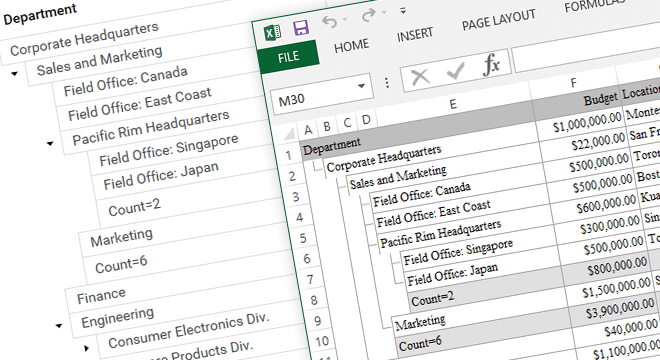This screenshot has width=660, height=360.
Task: Select row 1 header in Excel
Action: (x=288, y=155)
